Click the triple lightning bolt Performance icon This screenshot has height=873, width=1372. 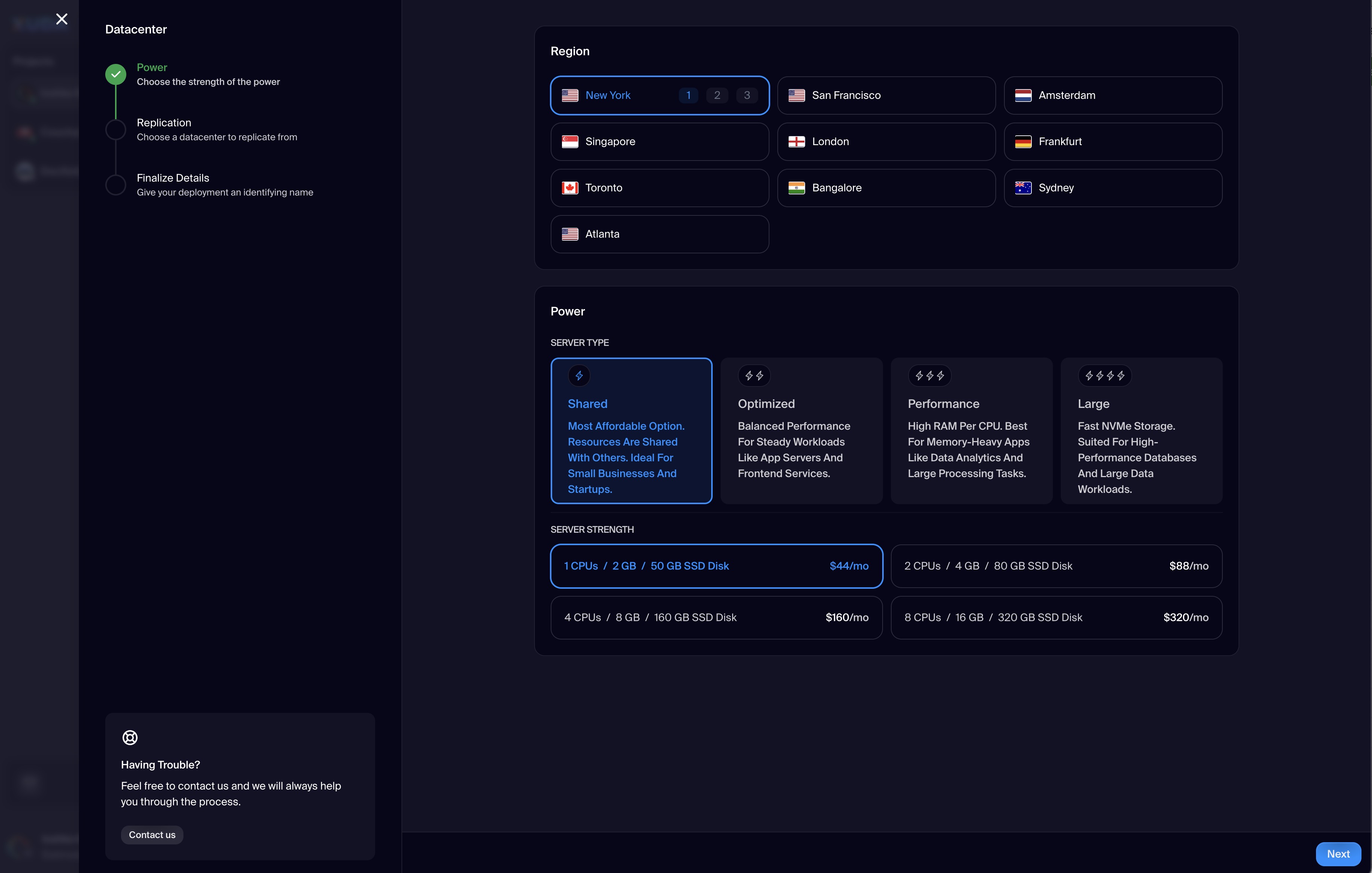(x=929, y=376)
